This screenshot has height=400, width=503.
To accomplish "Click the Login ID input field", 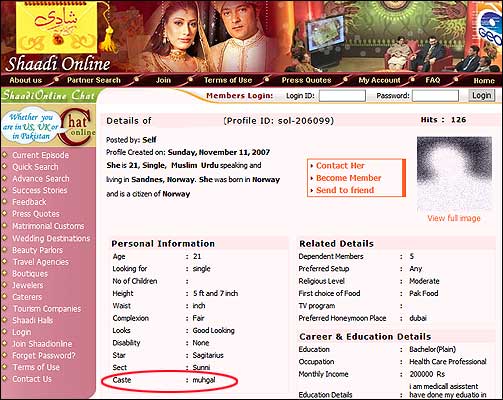I will pyautogui.click(x=342, y=96).
